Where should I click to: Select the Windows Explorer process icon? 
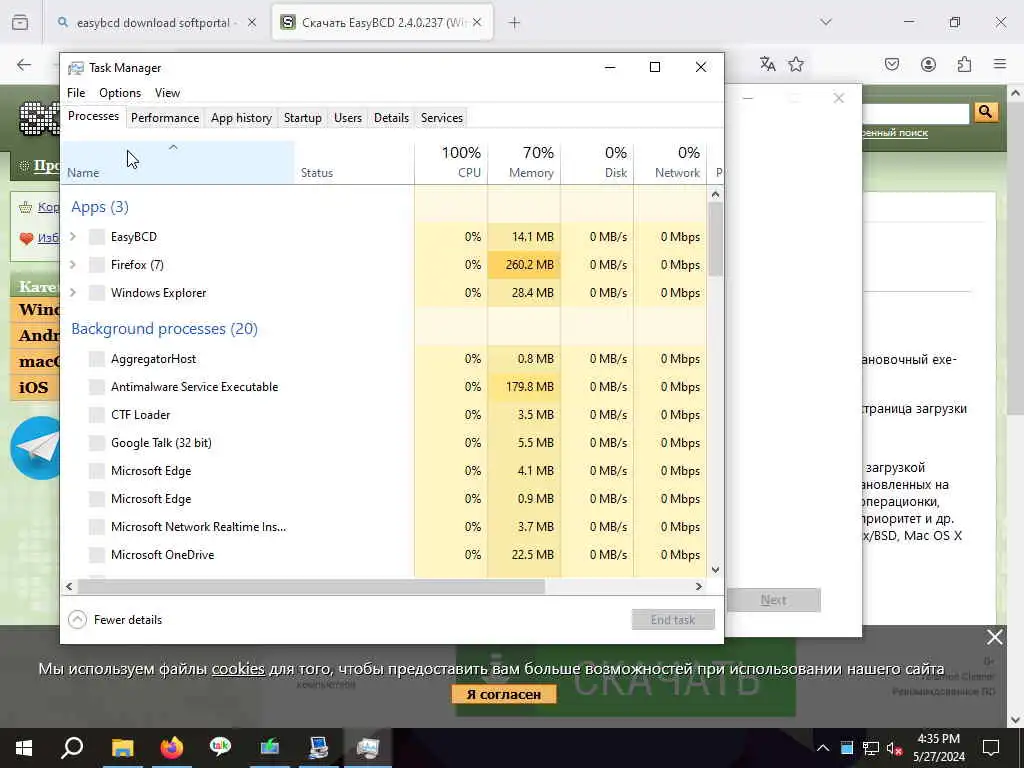97,293
